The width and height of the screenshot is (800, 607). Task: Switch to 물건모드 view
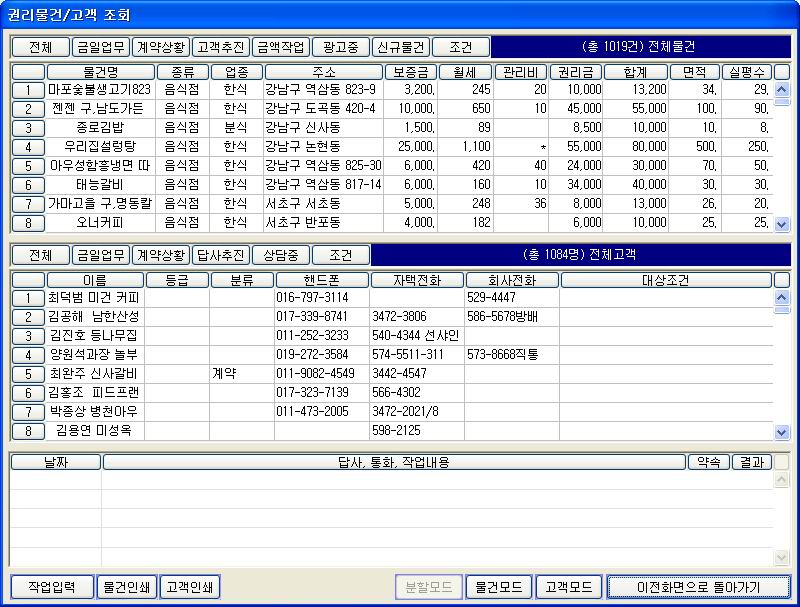pos(498,587)
